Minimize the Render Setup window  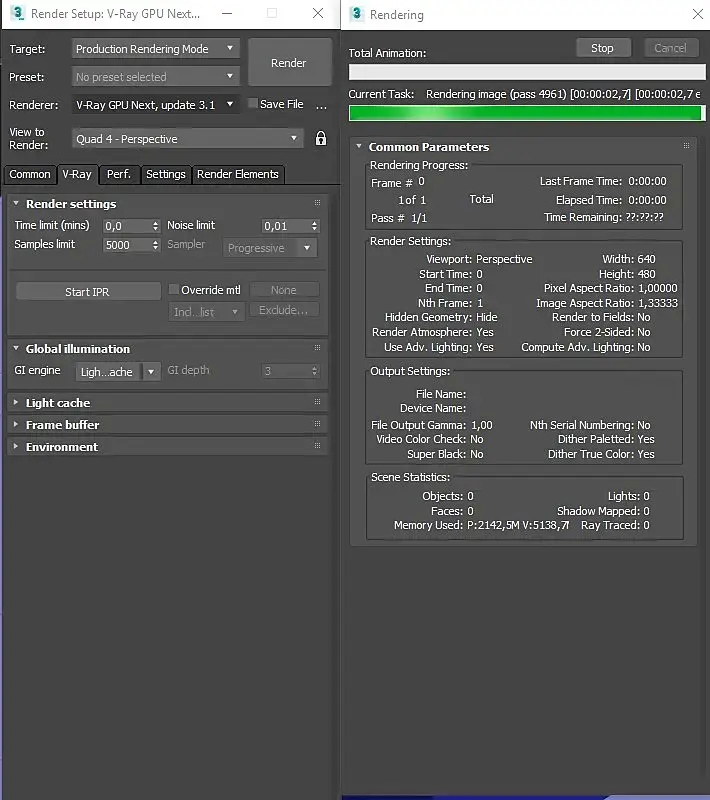click(x=227, y=13)
